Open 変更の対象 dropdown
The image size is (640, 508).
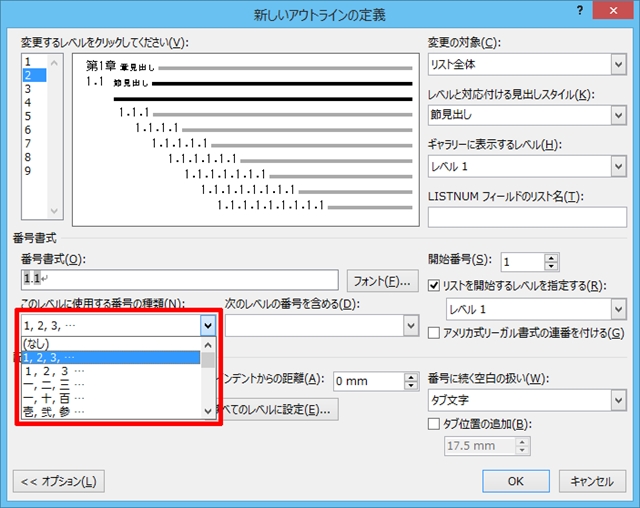point(618,64)
